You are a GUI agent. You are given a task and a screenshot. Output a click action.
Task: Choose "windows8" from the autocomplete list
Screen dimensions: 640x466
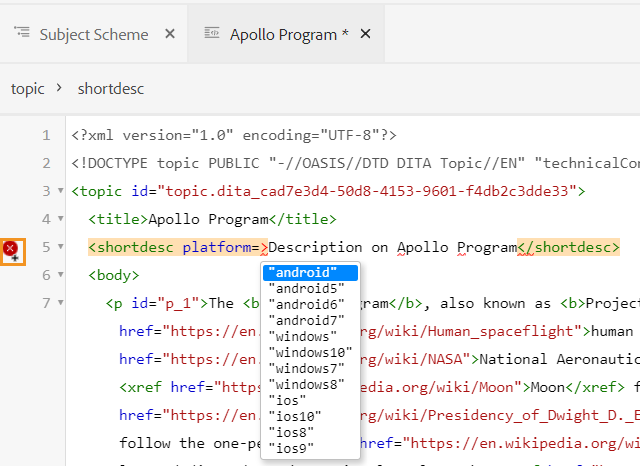(310, 384)
